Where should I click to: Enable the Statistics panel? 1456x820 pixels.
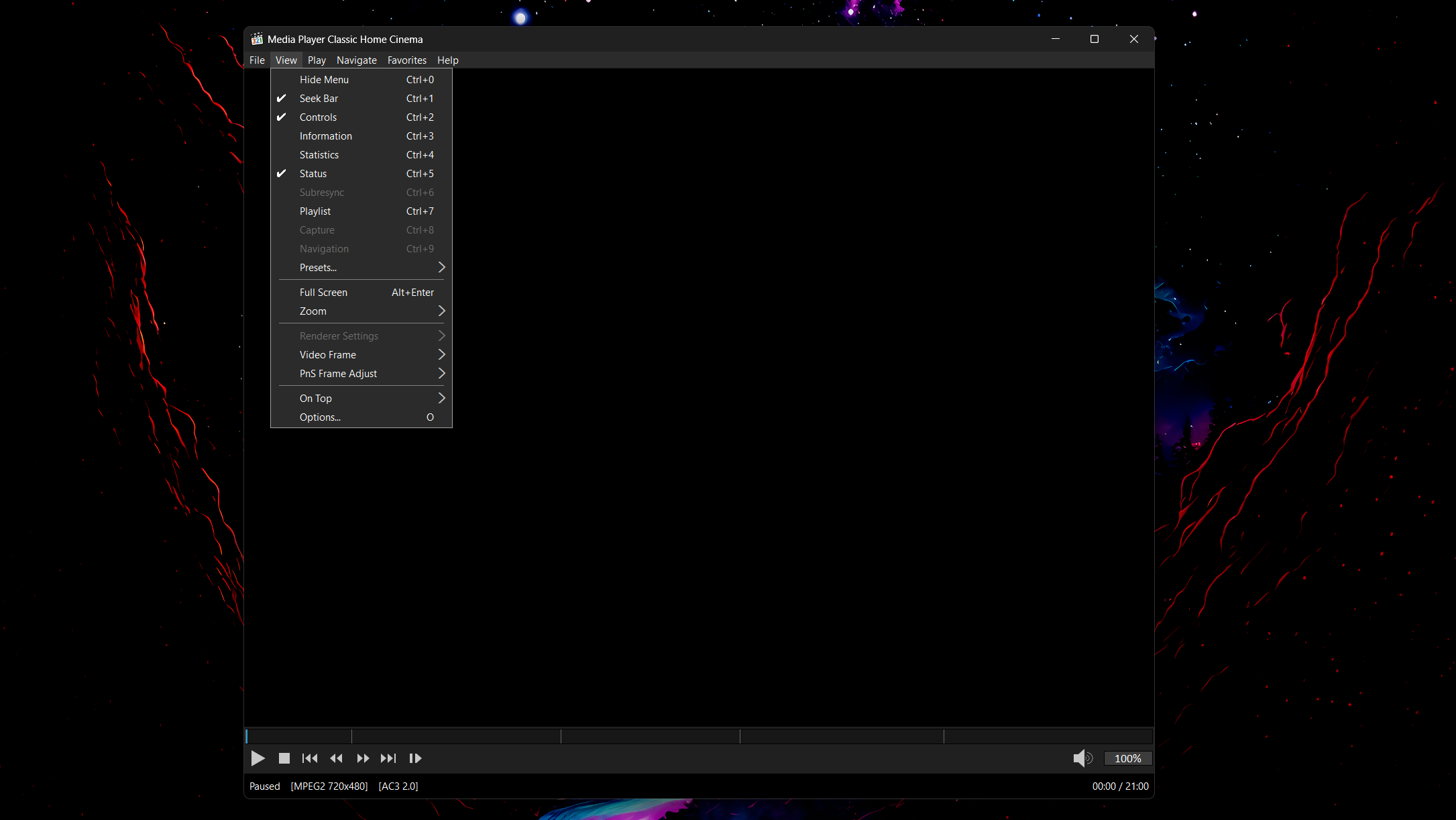[x=361, y=155]
